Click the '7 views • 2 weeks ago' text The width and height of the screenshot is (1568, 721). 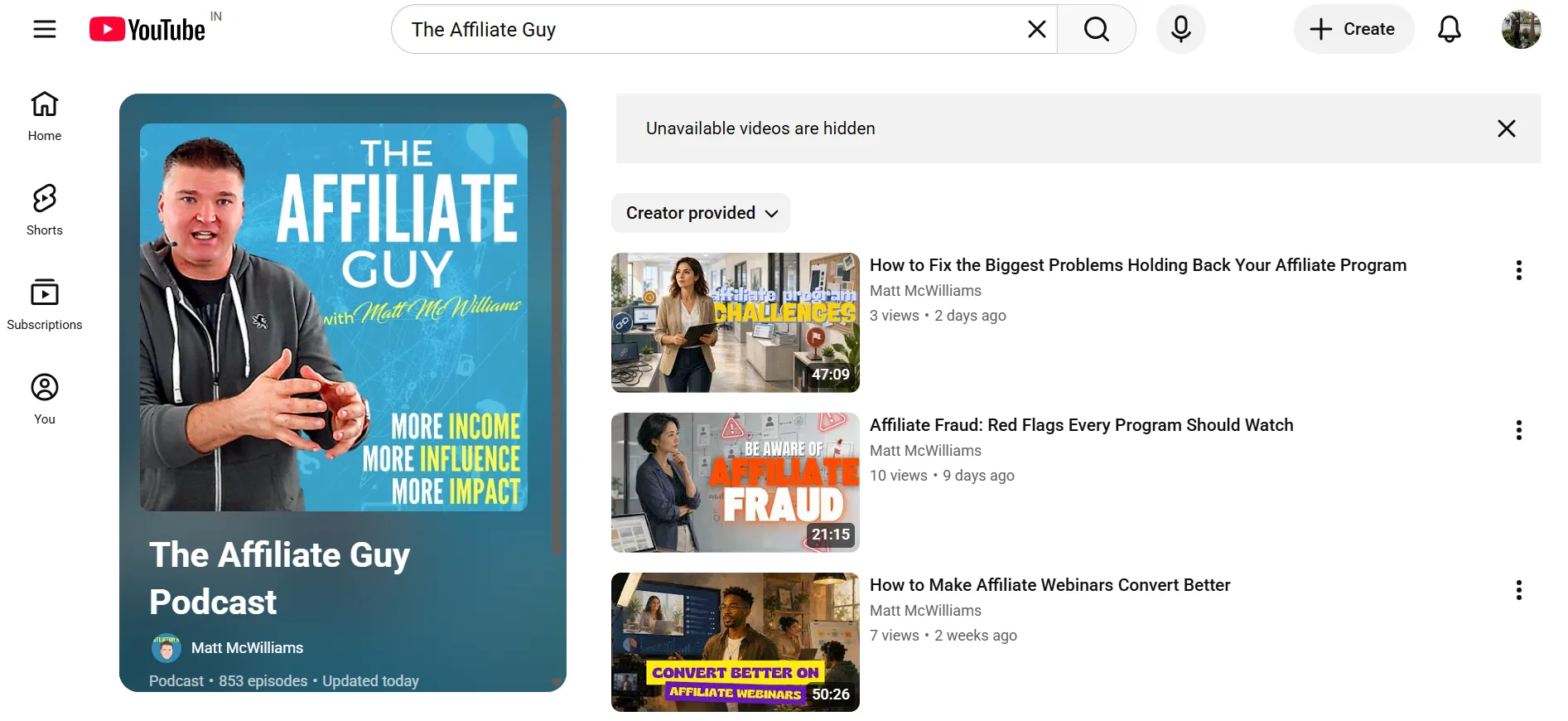943,636
